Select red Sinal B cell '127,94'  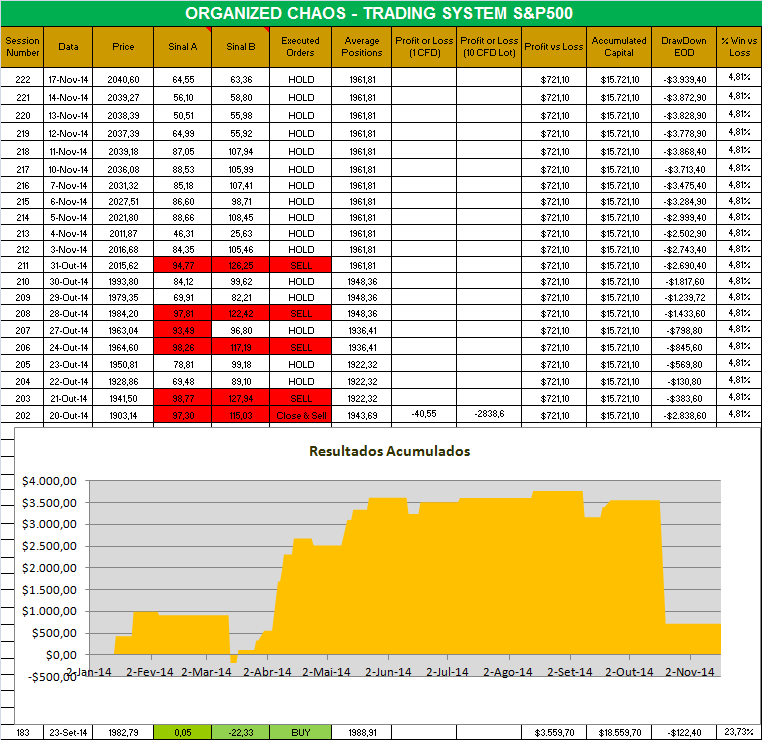point(241,398)
